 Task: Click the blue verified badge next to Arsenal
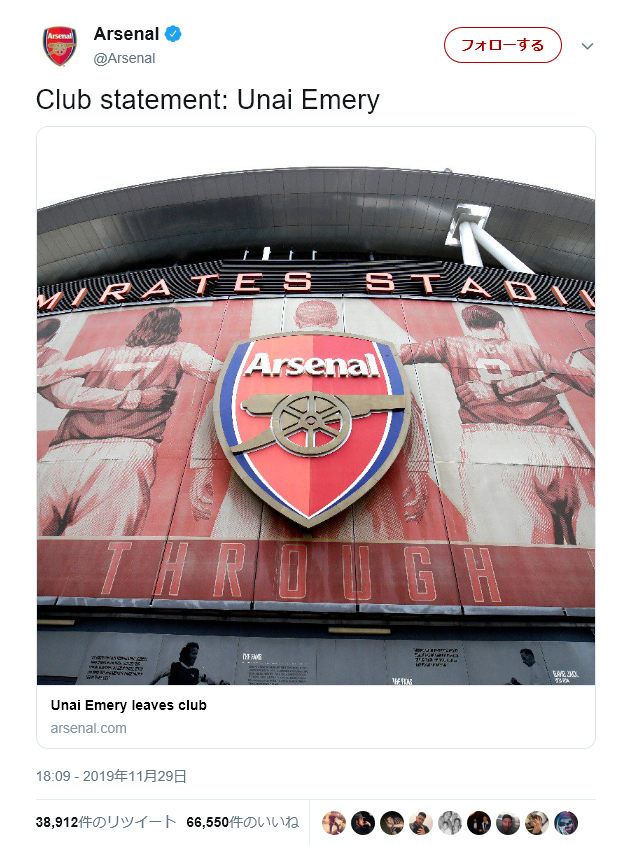tap(172, 34)
